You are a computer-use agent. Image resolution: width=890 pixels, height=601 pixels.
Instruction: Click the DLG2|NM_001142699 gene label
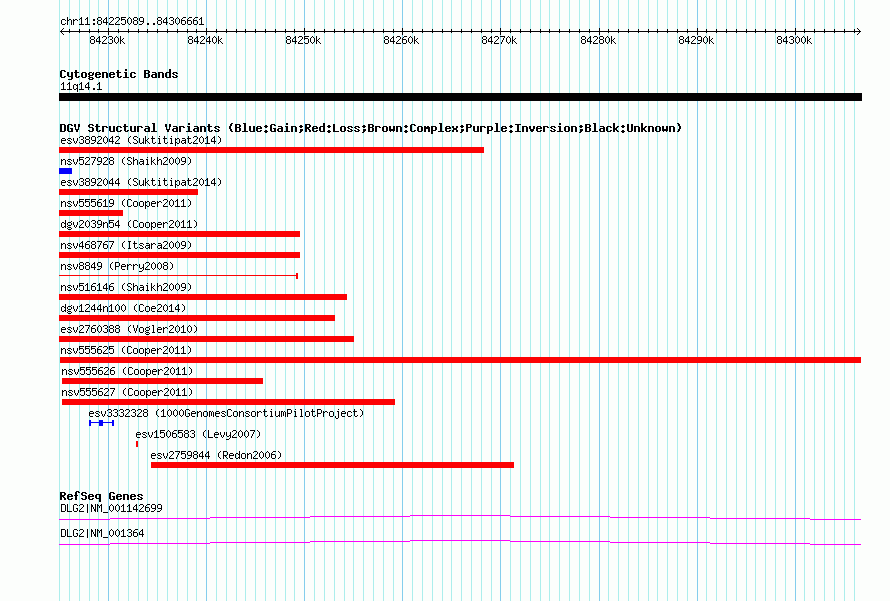111,508
